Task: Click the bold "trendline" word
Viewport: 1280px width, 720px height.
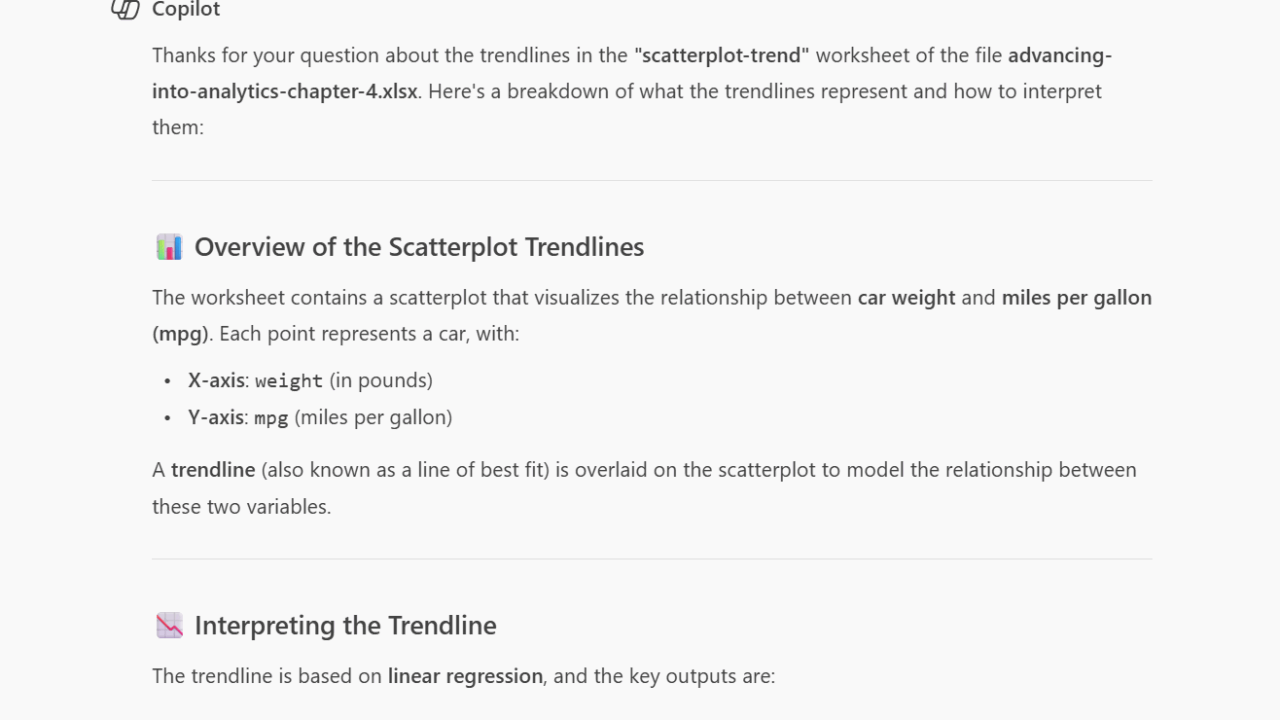Action: [213, 470]
